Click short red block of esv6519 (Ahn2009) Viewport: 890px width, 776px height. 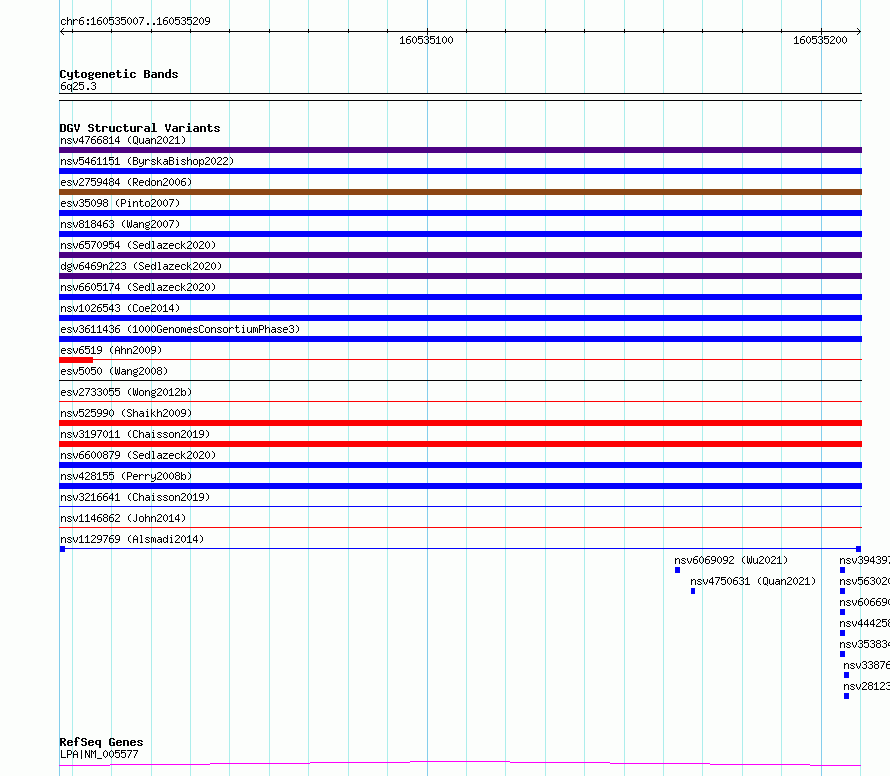(x=76, y=360)
